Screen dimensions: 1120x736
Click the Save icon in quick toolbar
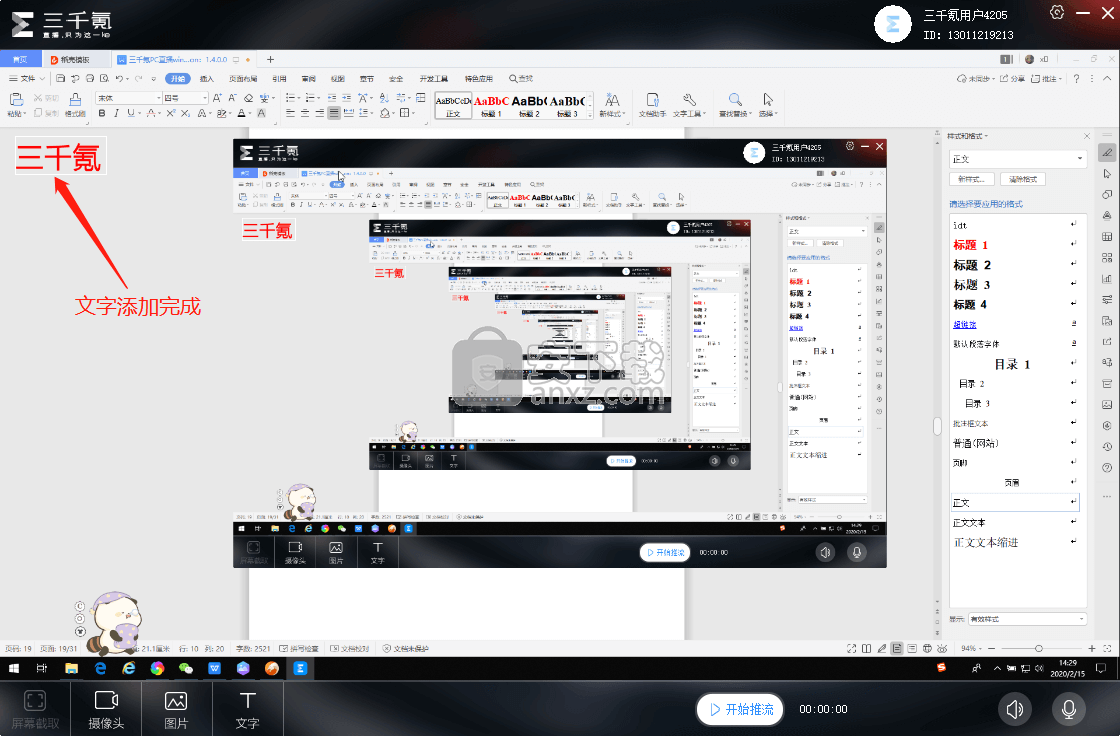pyautogui.click(x=61, y=79)
